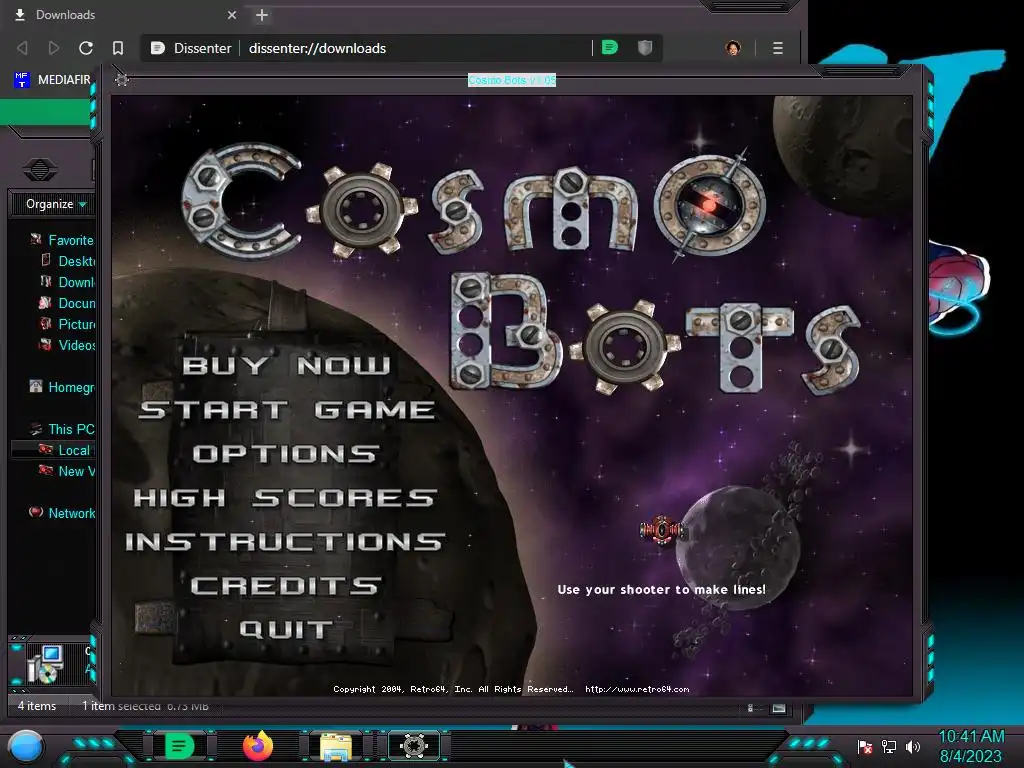Click installer icon in Explorer details pane
The height and width of the screenshot is (768, 1024).
[x=44, y=664]
